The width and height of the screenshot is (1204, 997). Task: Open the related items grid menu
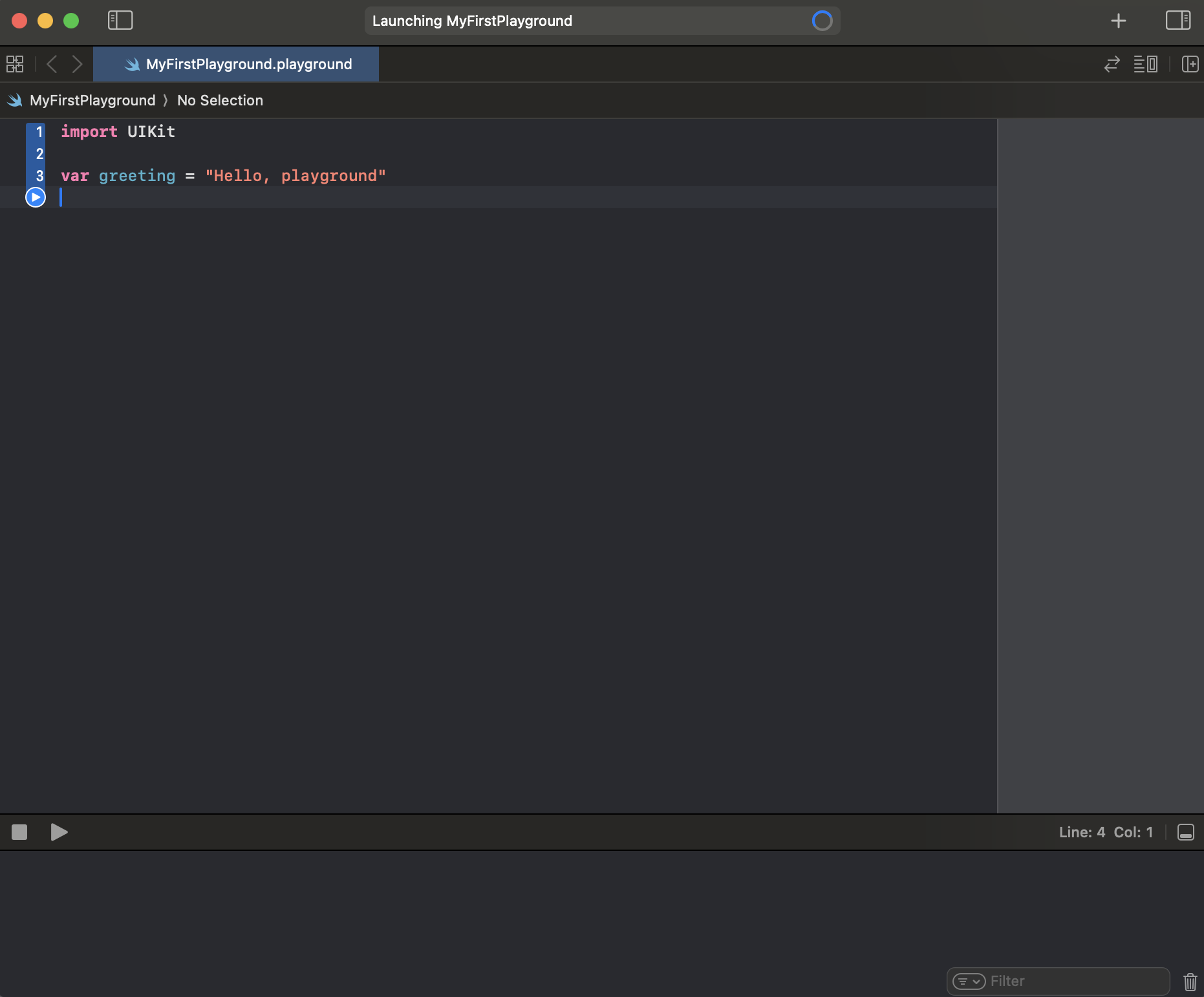[15, 64]
